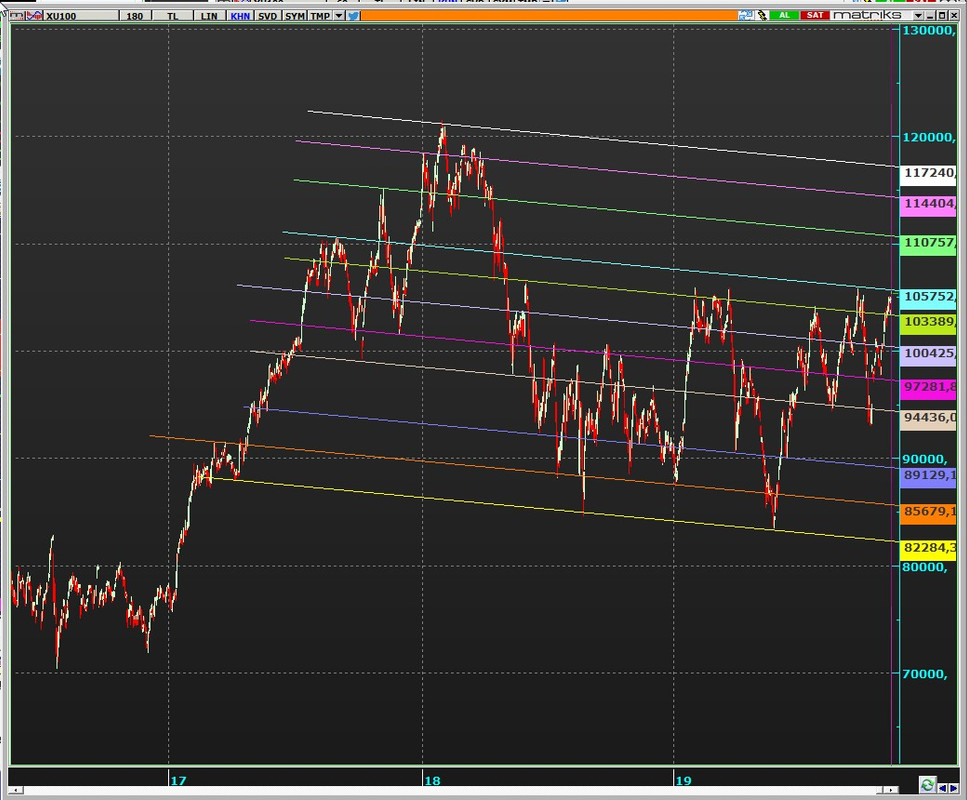
Task: Toggle the TL currency setting
Action: [x=172, y=16]
